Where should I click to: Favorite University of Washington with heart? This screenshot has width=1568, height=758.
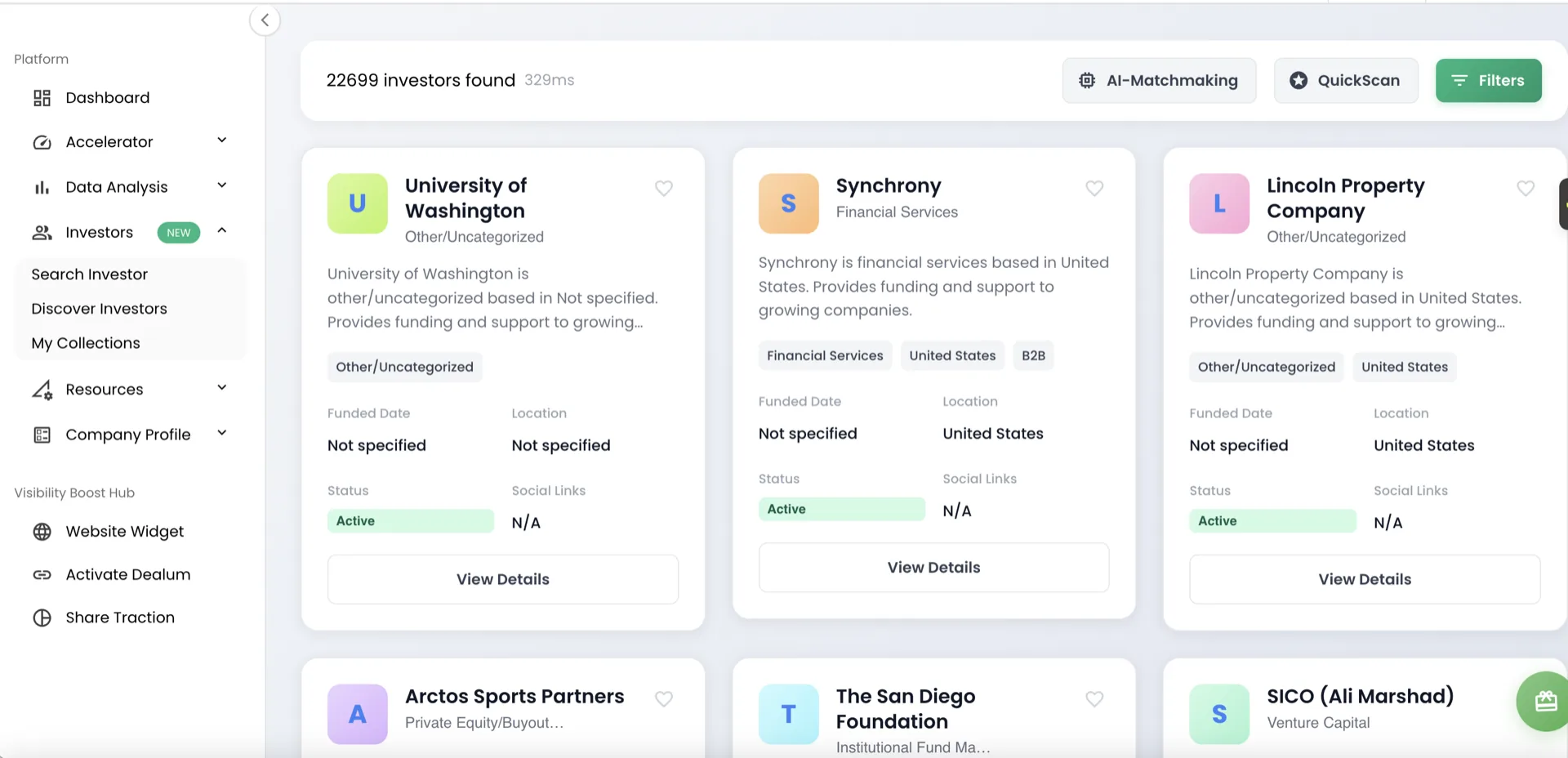664,189
